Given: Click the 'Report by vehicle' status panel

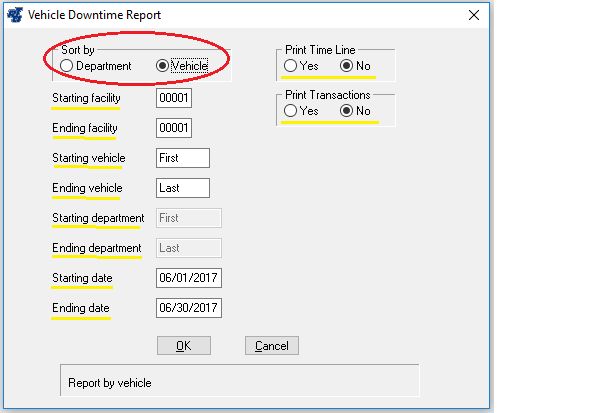Looking at the screenshot, I should click(238, 382).
